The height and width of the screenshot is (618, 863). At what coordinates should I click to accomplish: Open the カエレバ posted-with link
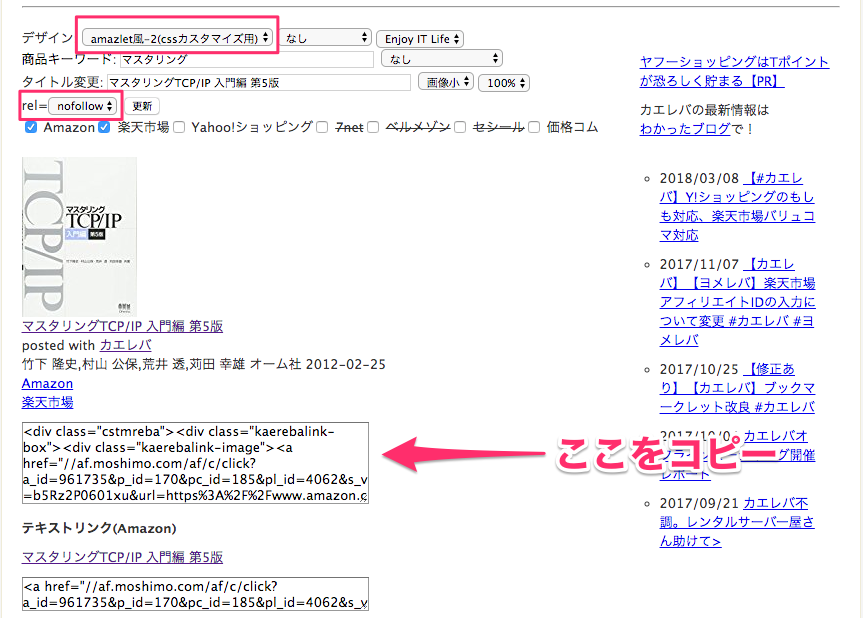125,345
